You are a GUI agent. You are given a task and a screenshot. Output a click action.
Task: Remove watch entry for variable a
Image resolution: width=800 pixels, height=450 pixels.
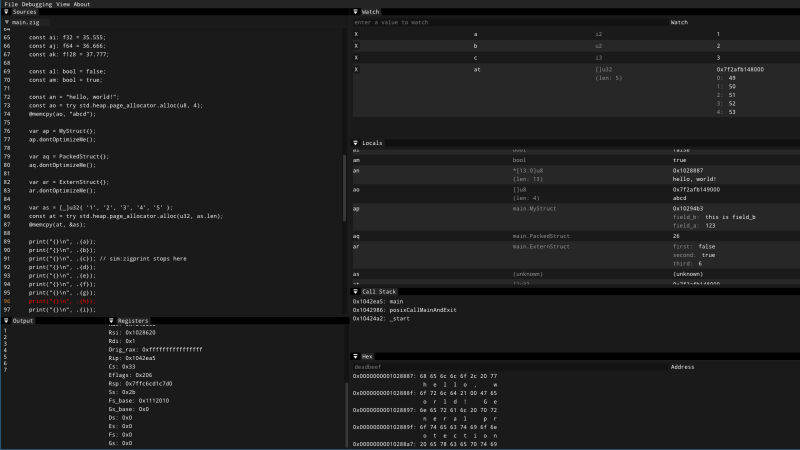coord(356,34)
